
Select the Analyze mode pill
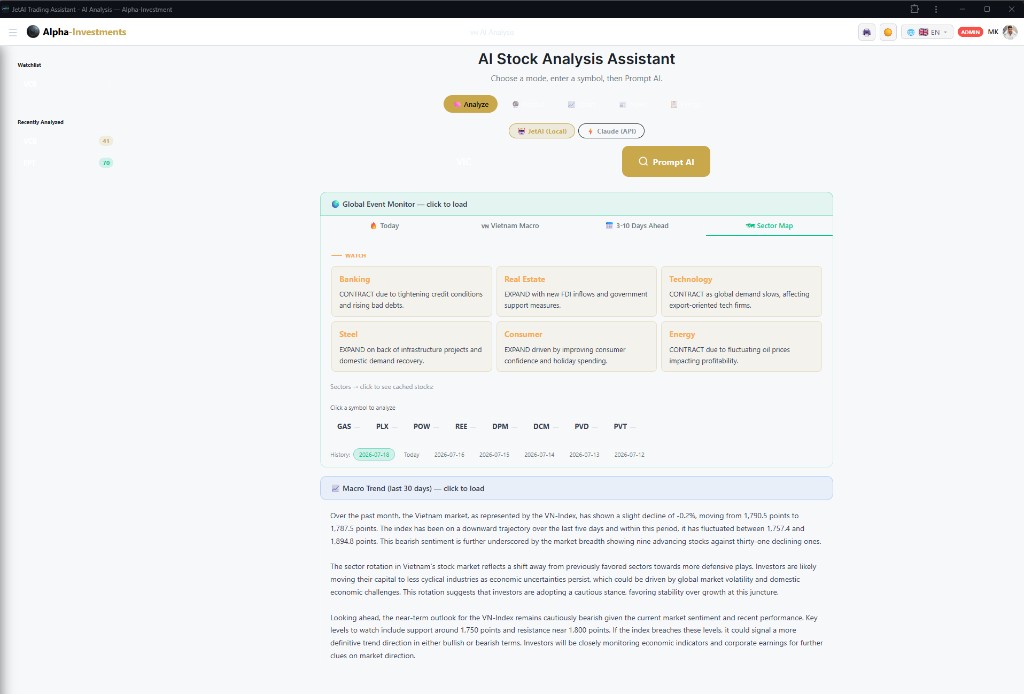coord(470,104)
